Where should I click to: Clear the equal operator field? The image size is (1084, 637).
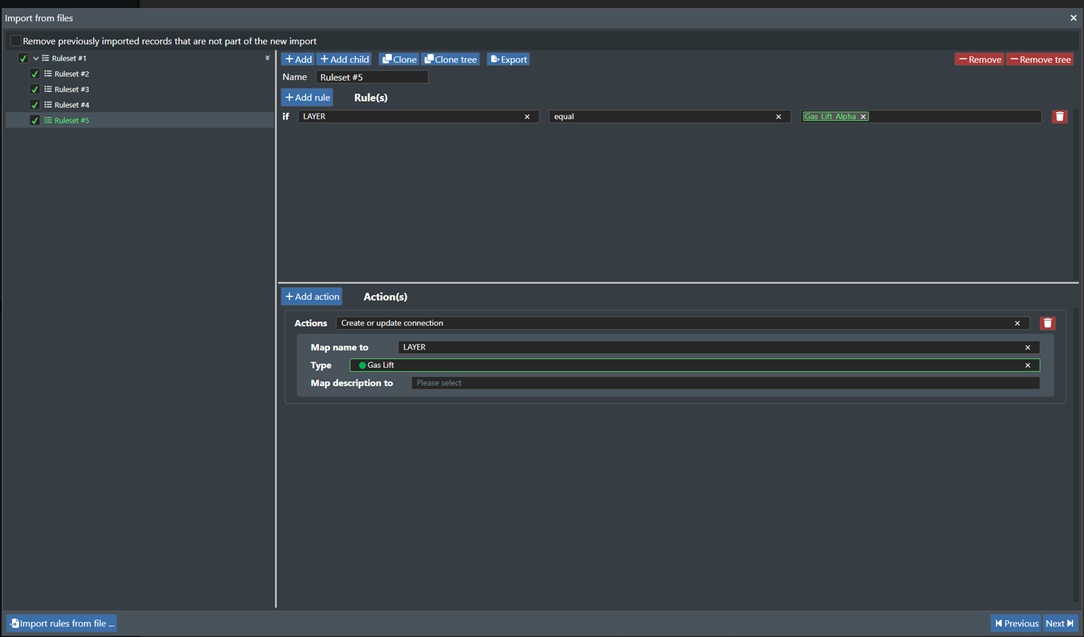click(778, 117)
